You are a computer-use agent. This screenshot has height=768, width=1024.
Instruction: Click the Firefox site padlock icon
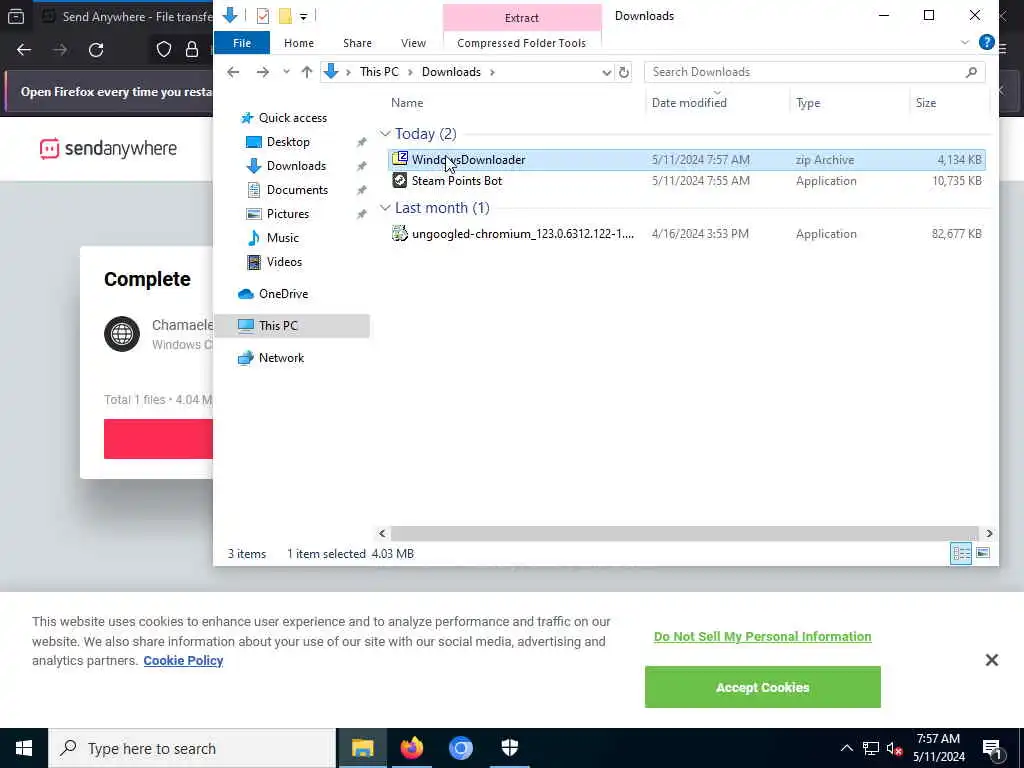click(192, 50)
